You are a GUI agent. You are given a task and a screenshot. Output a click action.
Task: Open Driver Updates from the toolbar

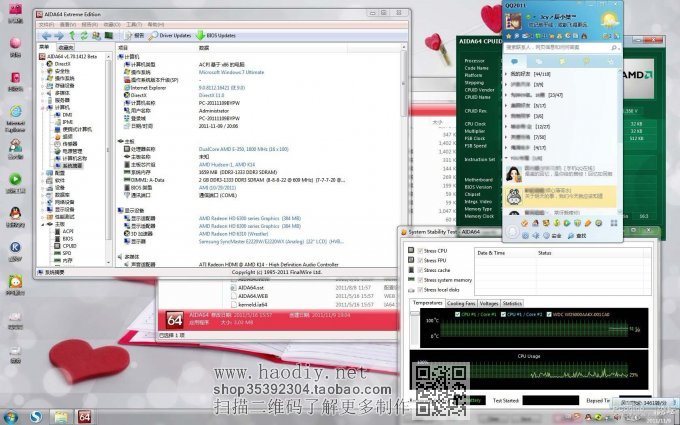click(x=170, y=35)
